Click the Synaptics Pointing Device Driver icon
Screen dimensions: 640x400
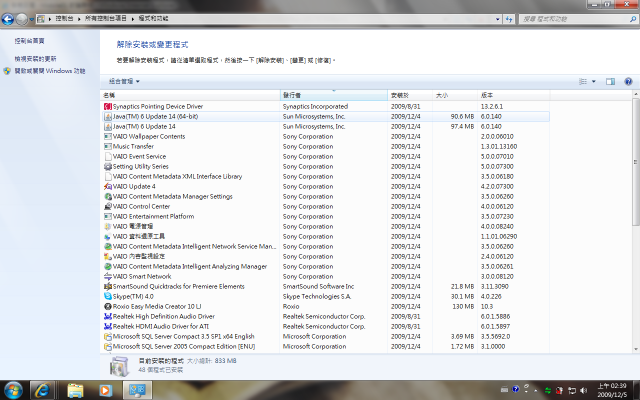pyautogui.click(x=108, y=107)
